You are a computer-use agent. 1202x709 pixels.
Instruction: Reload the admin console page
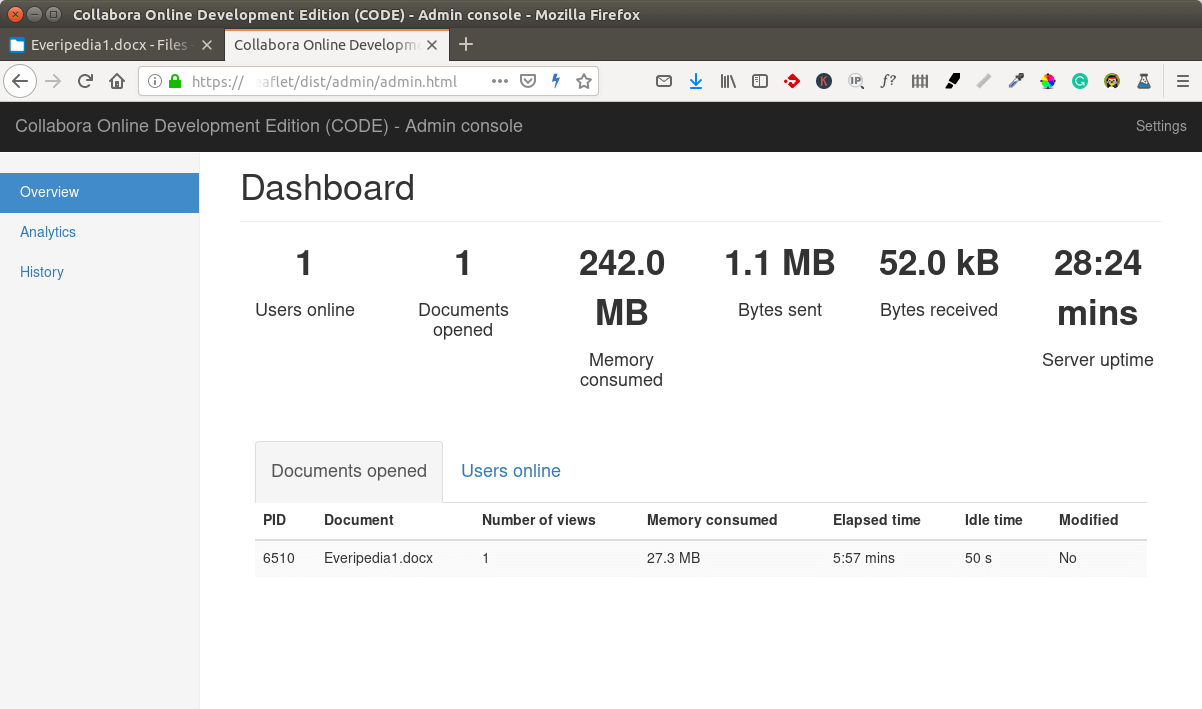pyautogui.click(x=86, y=82)
